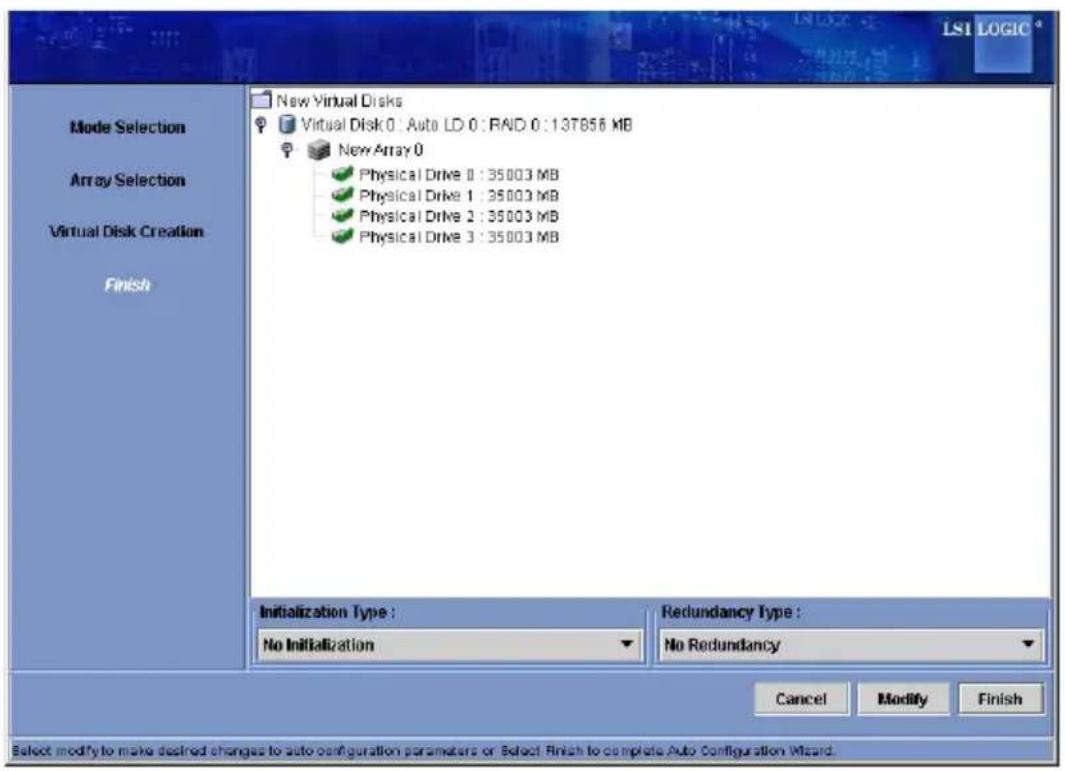Select the New Virtual Disks label
1065x771 pixels.
(x=340, y=101)
